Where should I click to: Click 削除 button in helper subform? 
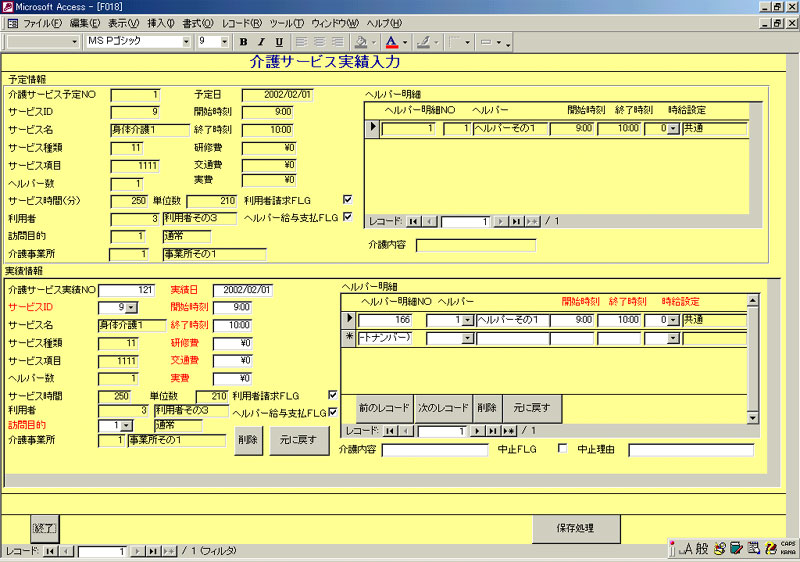pyautogui.click(x=487, y=408)
